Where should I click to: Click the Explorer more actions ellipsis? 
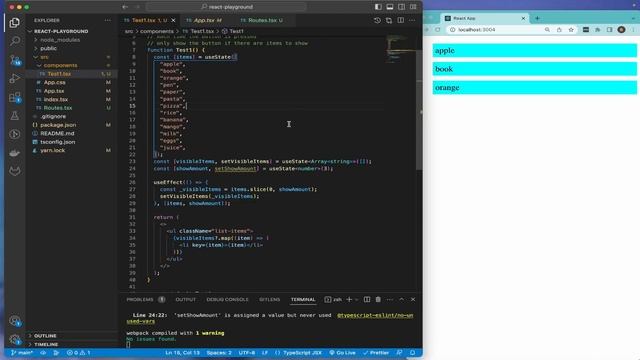(107, 20)
